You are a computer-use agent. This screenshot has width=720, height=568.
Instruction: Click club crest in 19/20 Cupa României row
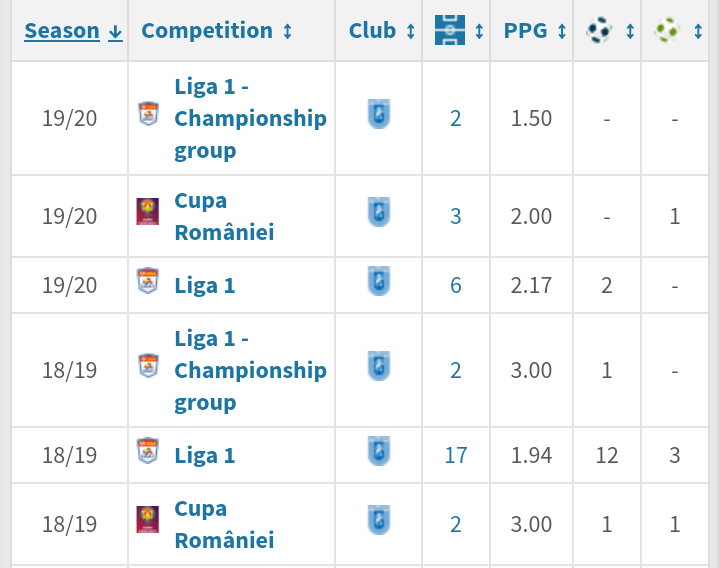click(x=379, y=212)
